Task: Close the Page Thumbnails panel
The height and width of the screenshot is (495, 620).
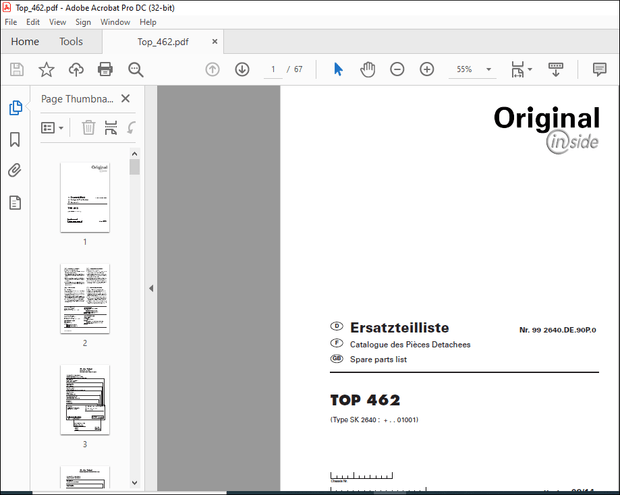Action: 125,98
